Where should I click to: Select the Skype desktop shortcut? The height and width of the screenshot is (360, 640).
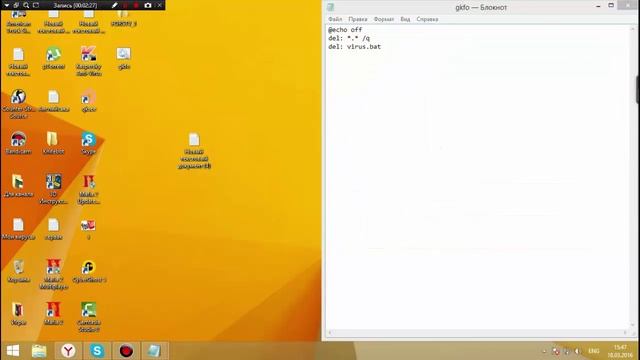(89, 143)
